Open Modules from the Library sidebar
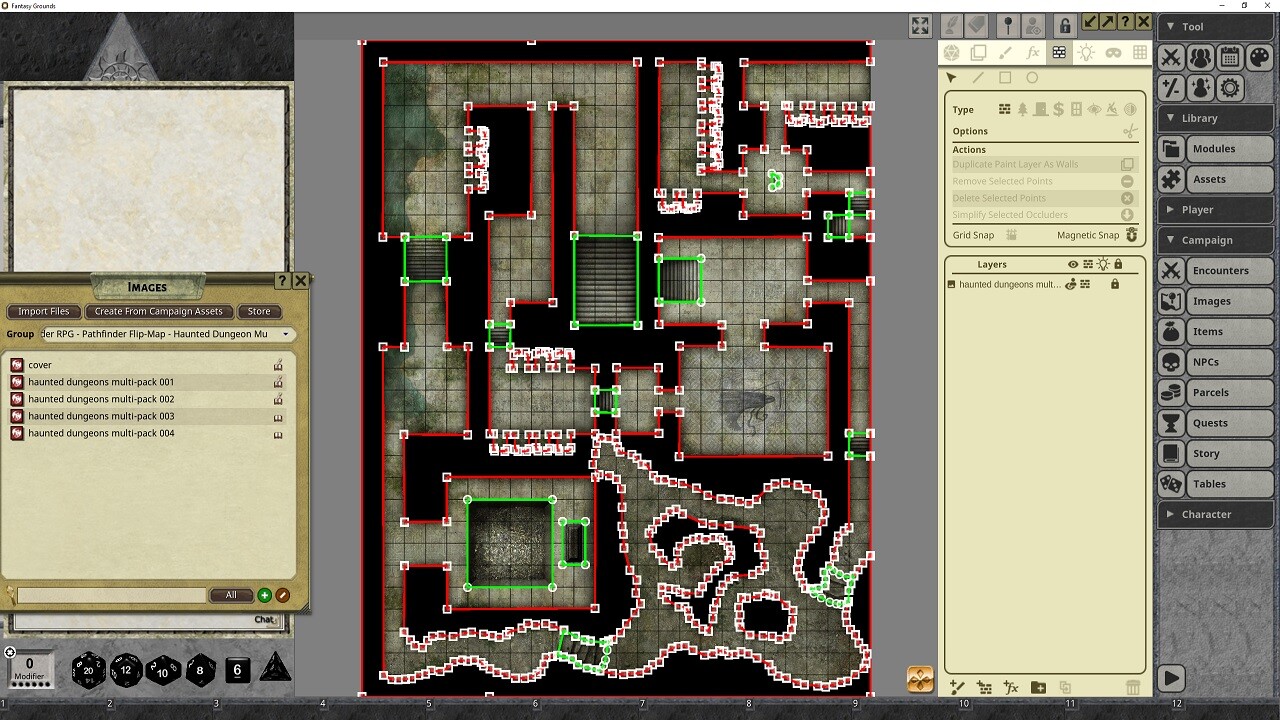1280x720 pixels. (1215, 148)
